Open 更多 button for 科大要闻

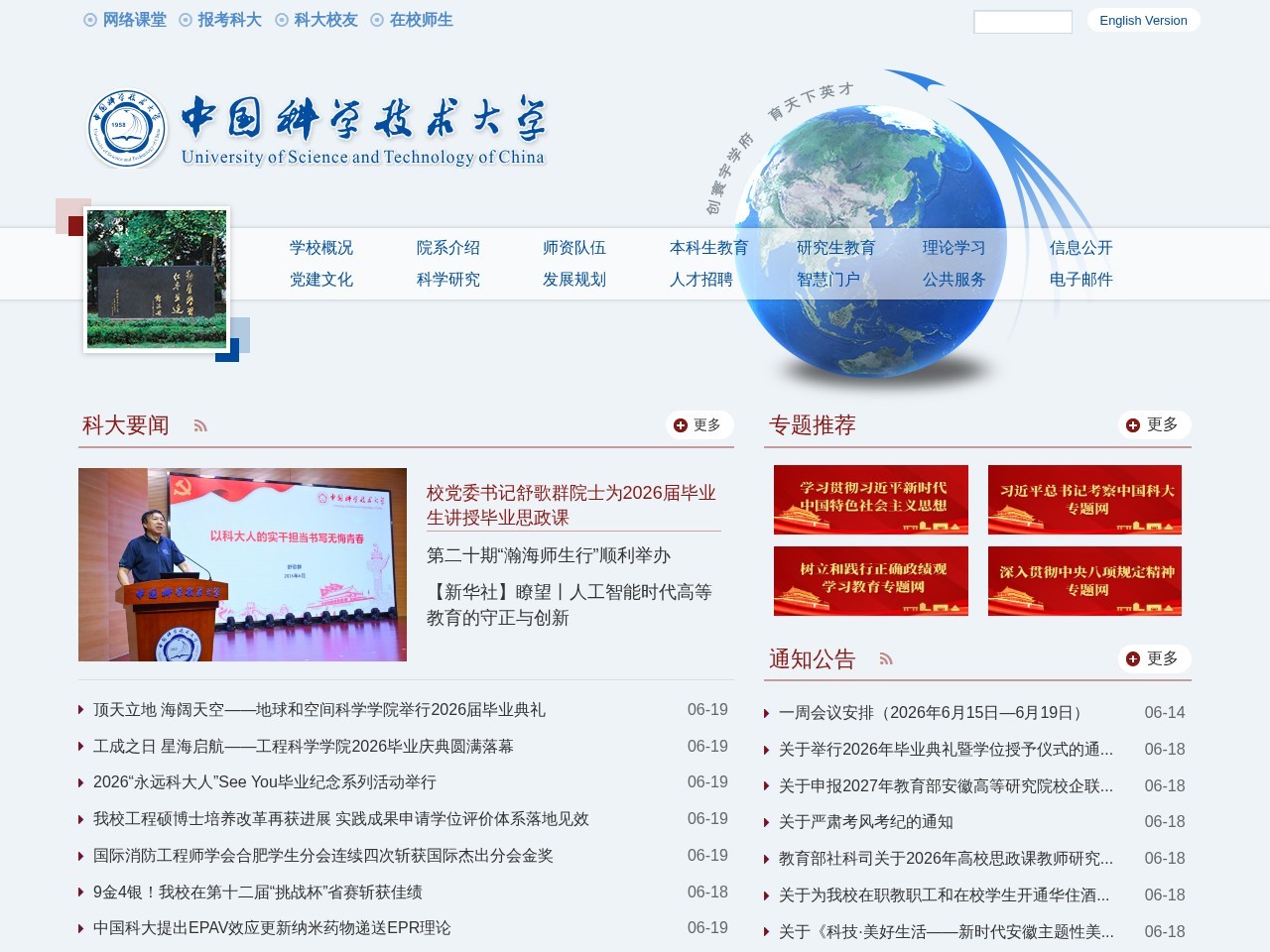699,425
